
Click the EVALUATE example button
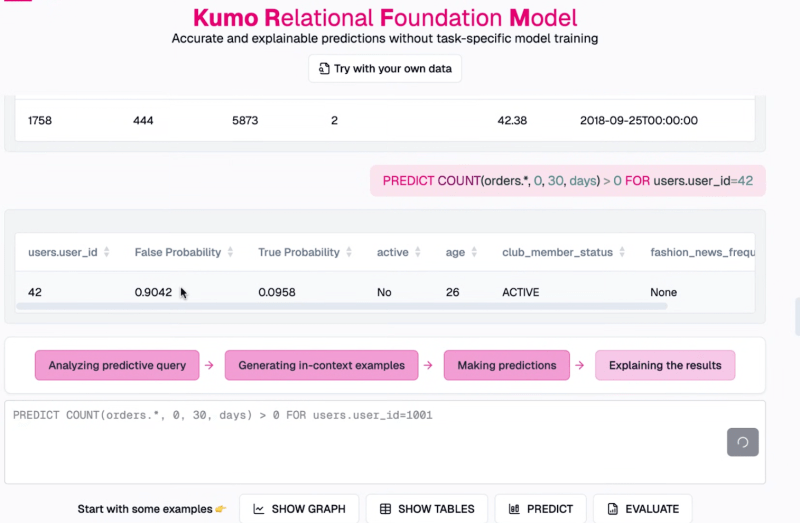pos(642,508)
